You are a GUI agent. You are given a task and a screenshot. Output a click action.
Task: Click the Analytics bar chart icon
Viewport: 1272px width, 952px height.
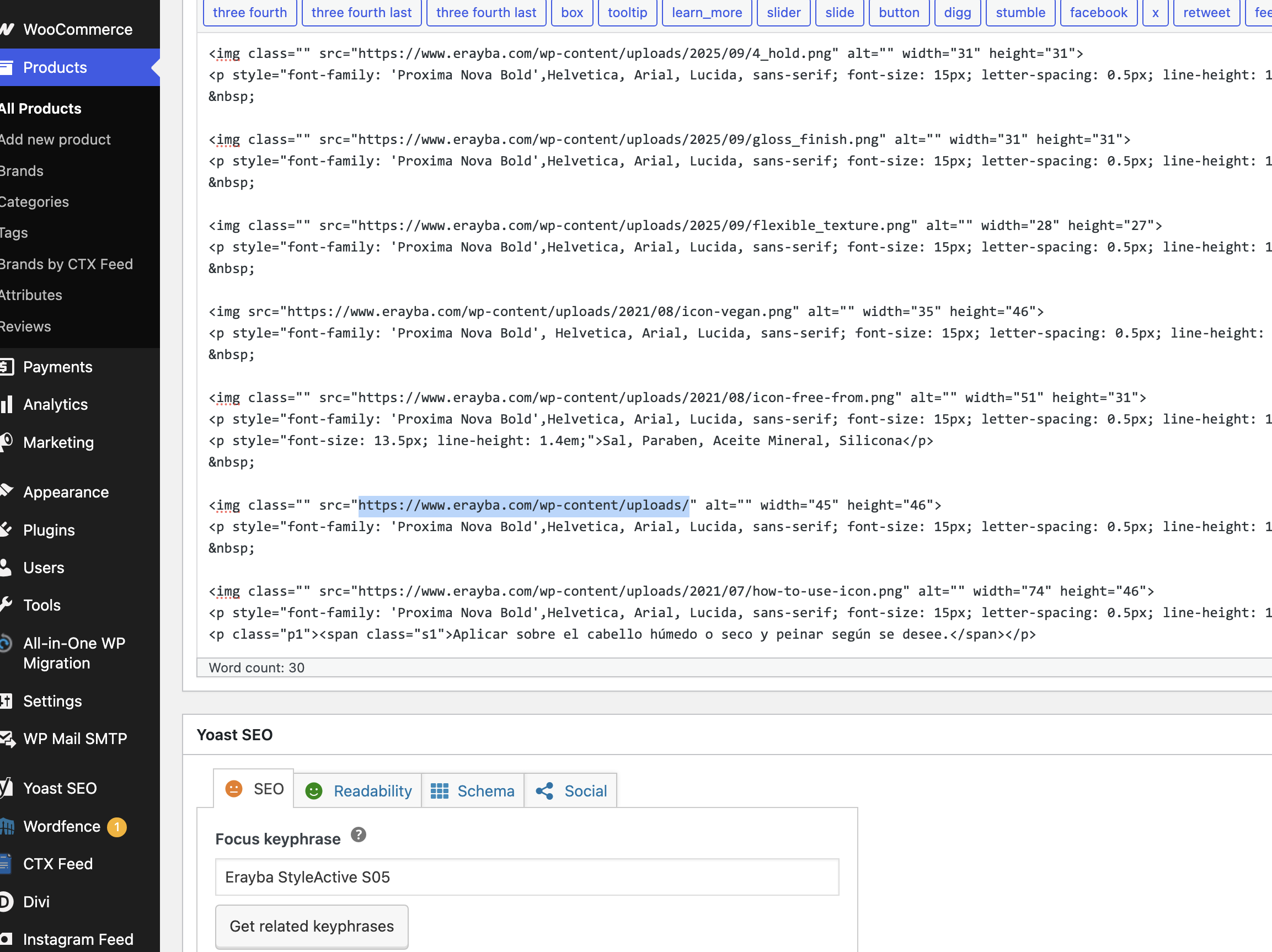click(x=6, y=404)
